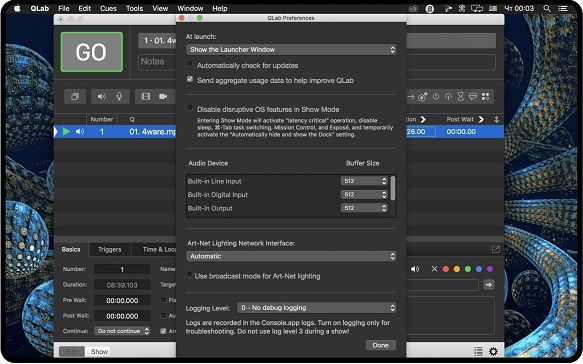
Task: Set cue color to green
Action: (468, 269)
